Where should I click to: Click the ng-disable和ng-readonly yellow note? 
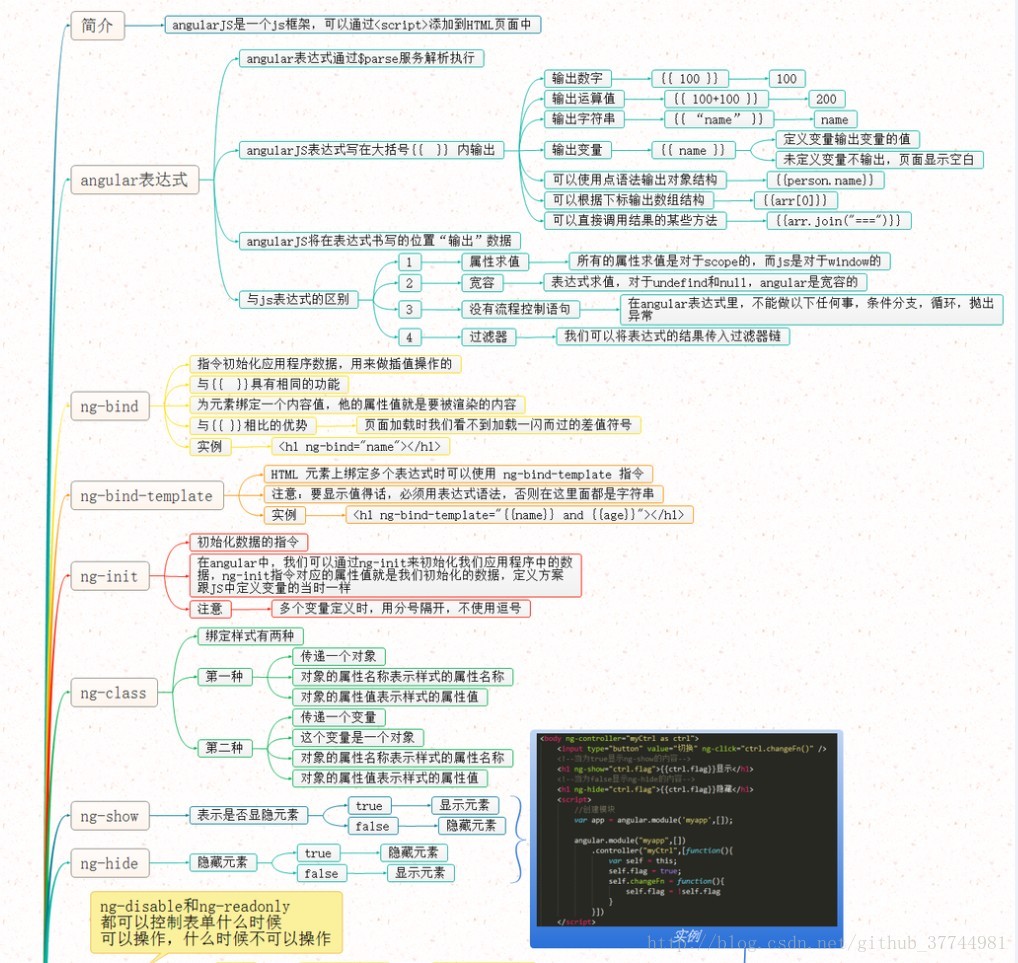(216, 922)
